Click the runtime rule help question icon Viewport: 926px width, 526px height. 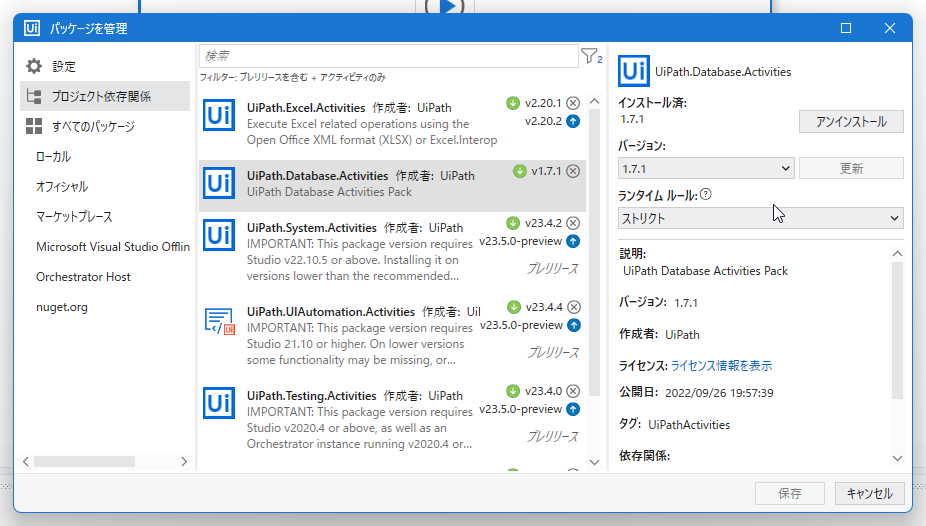pyautogui.click(x=705, y=194)
